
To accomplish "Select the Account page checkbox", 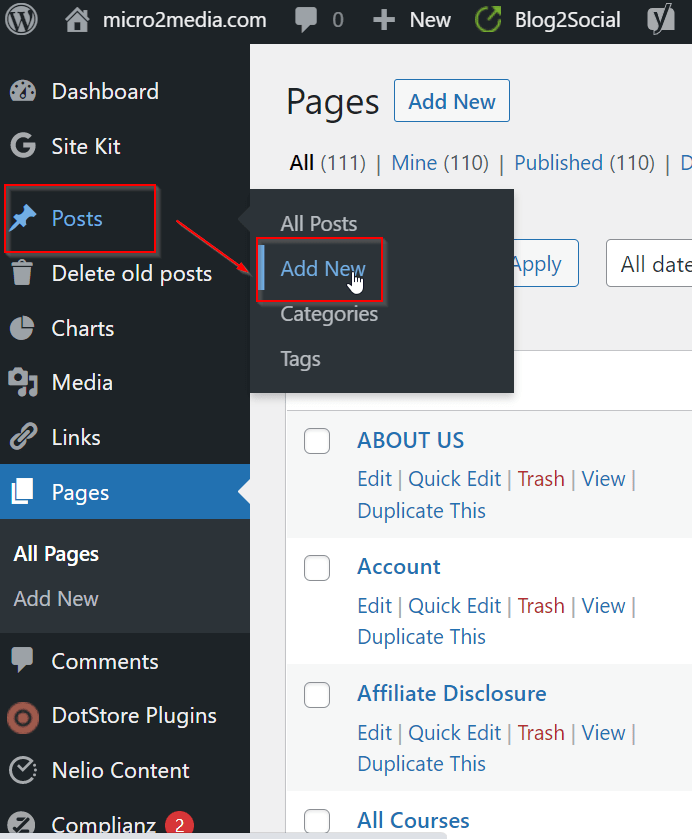I will tap(317, 567).
